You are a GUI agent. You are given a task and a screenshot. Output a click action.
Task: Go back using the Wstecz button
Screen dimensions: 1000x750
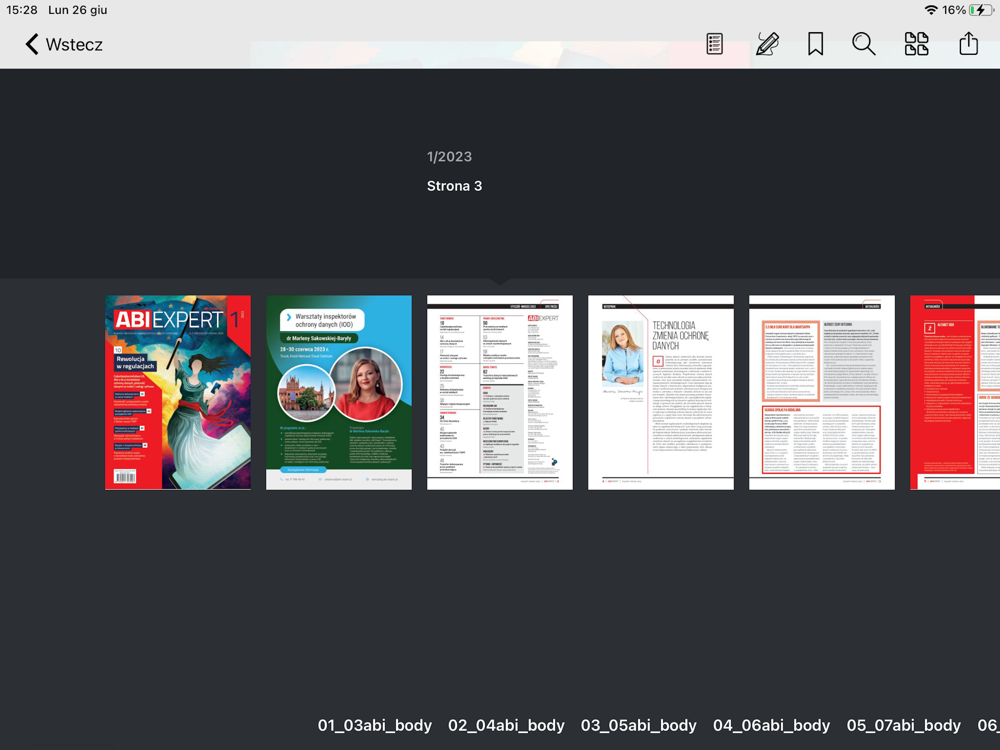click(x=64, y=45)
